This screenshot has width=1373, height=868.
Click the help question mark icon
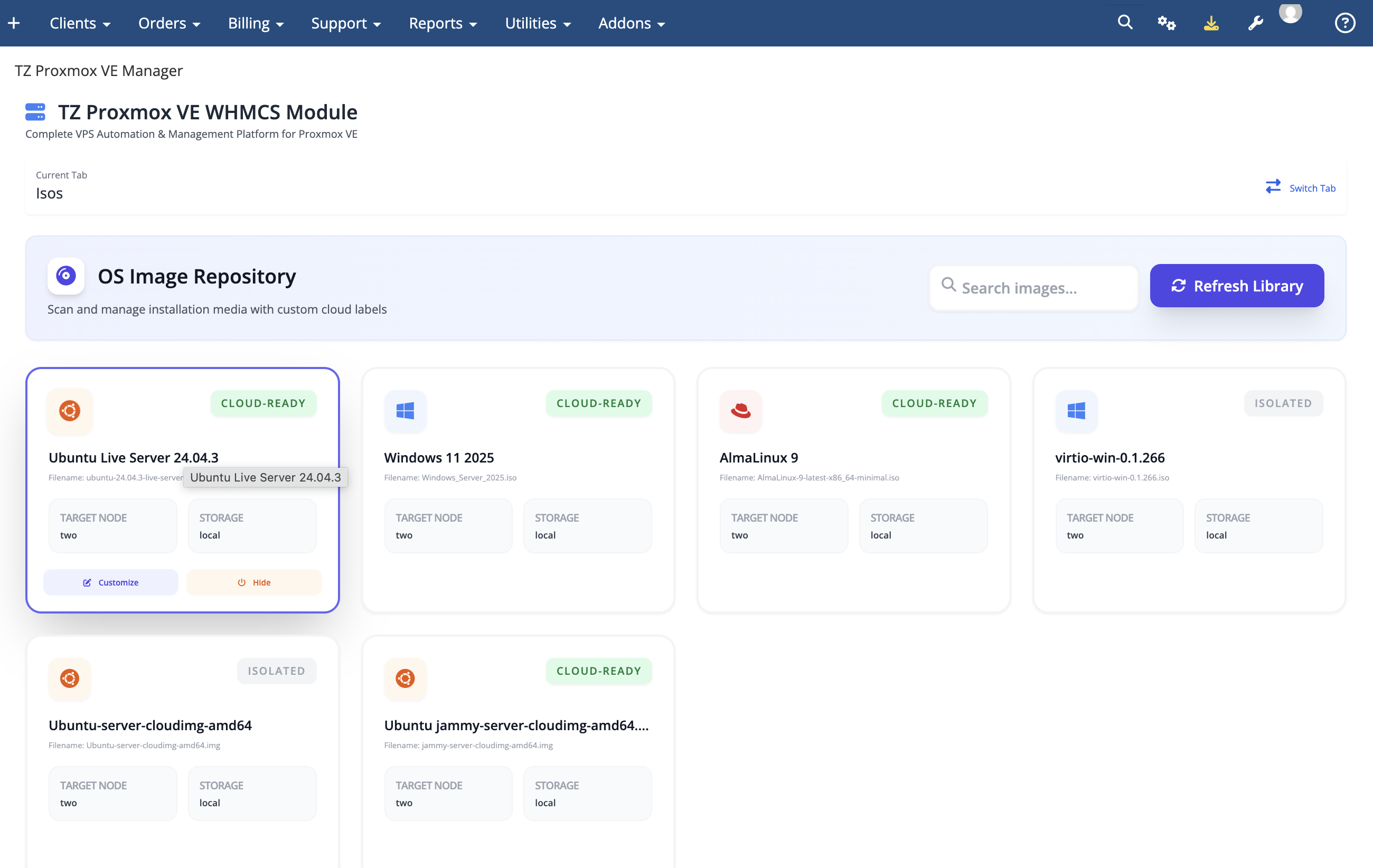click(1344, 22)
